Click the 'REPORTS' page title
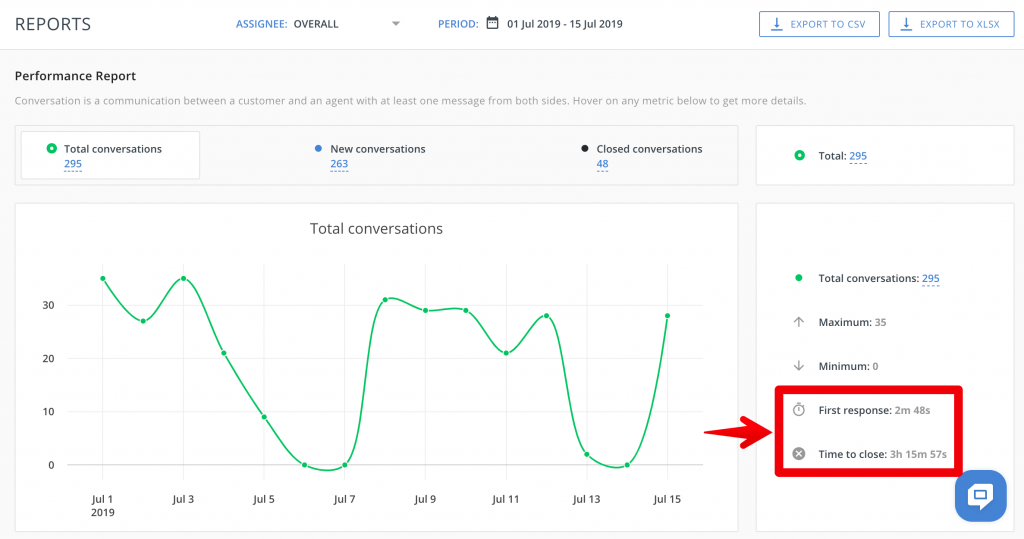The image size is (1024, 539). [53, 24]
